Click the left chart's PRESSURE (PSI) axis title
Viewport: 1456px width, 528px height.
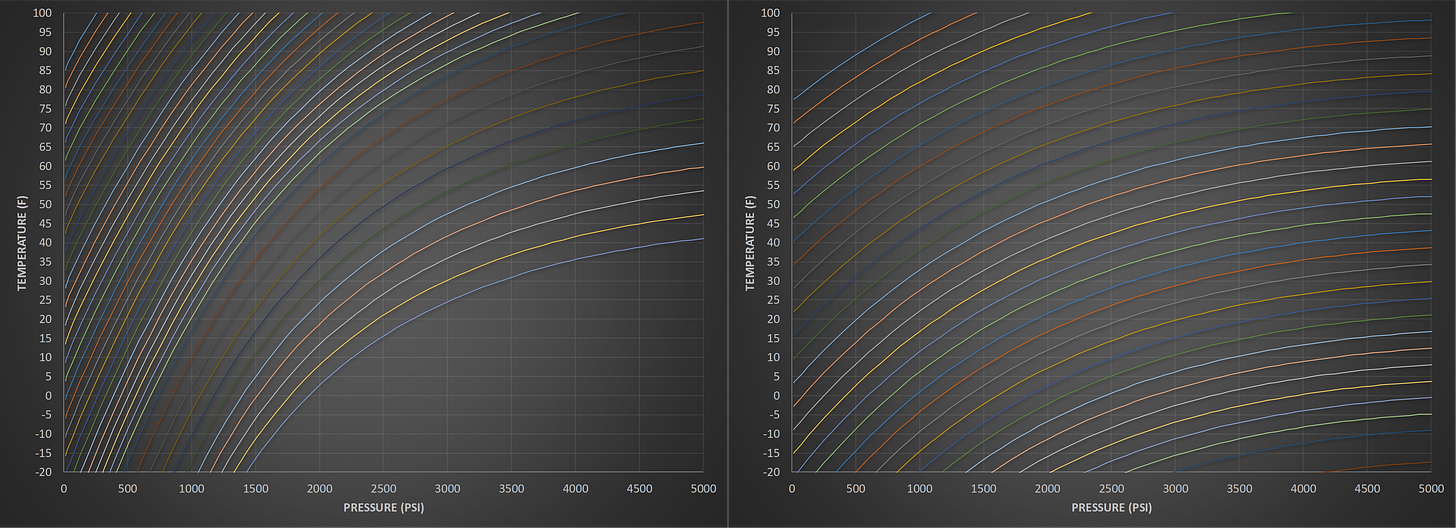tap(383, 508)
